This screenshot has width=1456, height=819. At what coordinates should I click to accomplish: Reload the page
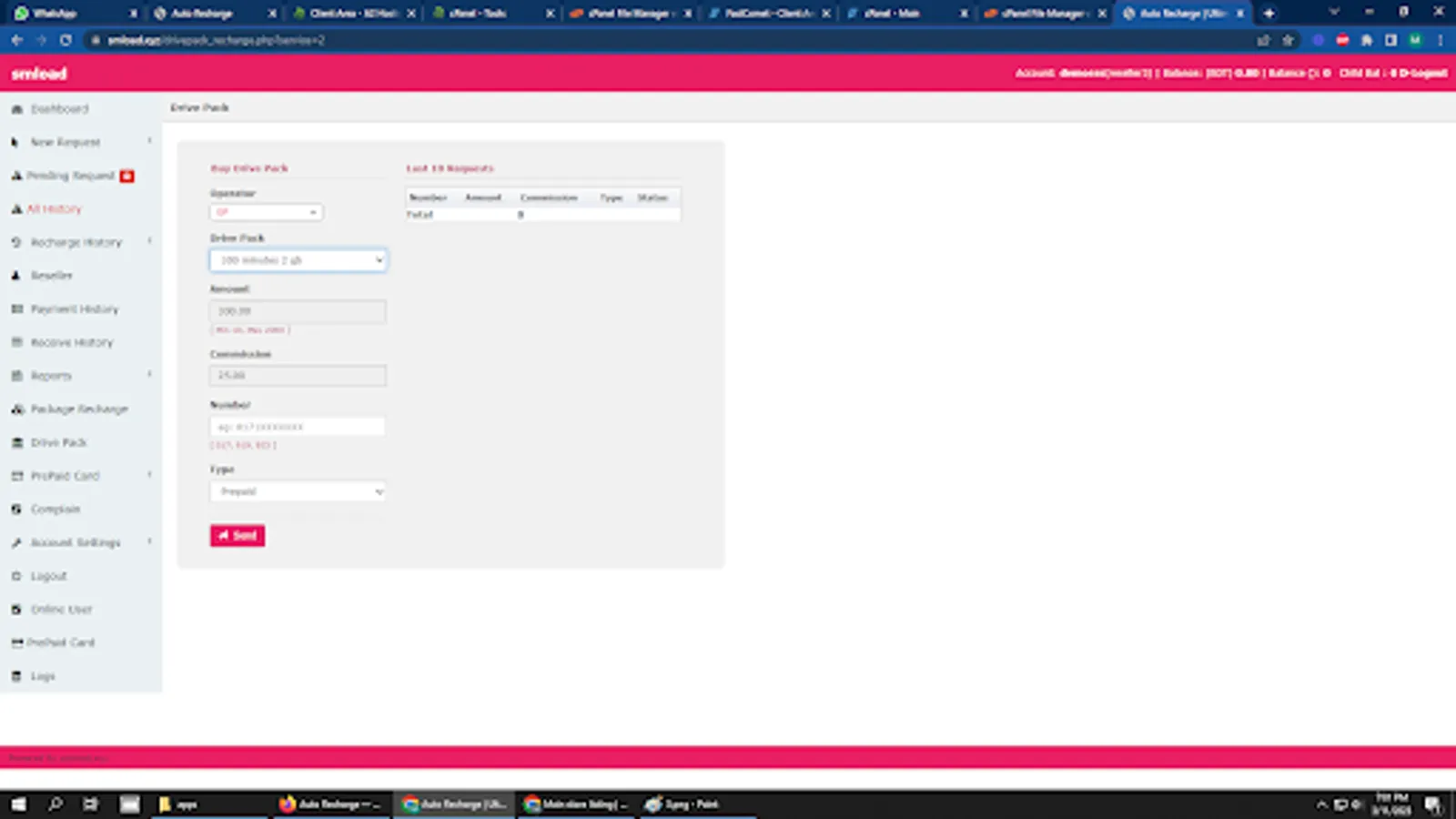pos(66,40)
